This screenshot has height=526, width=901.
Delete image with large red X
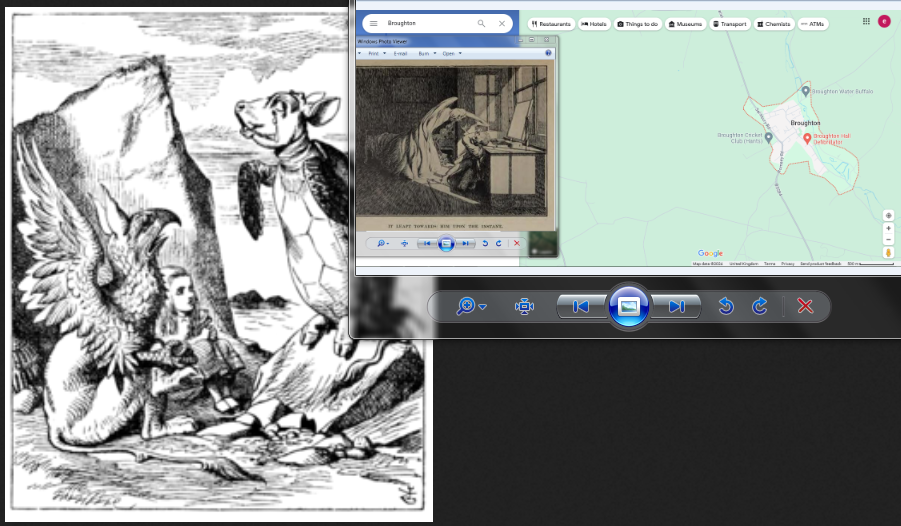(x=805, y=306)
